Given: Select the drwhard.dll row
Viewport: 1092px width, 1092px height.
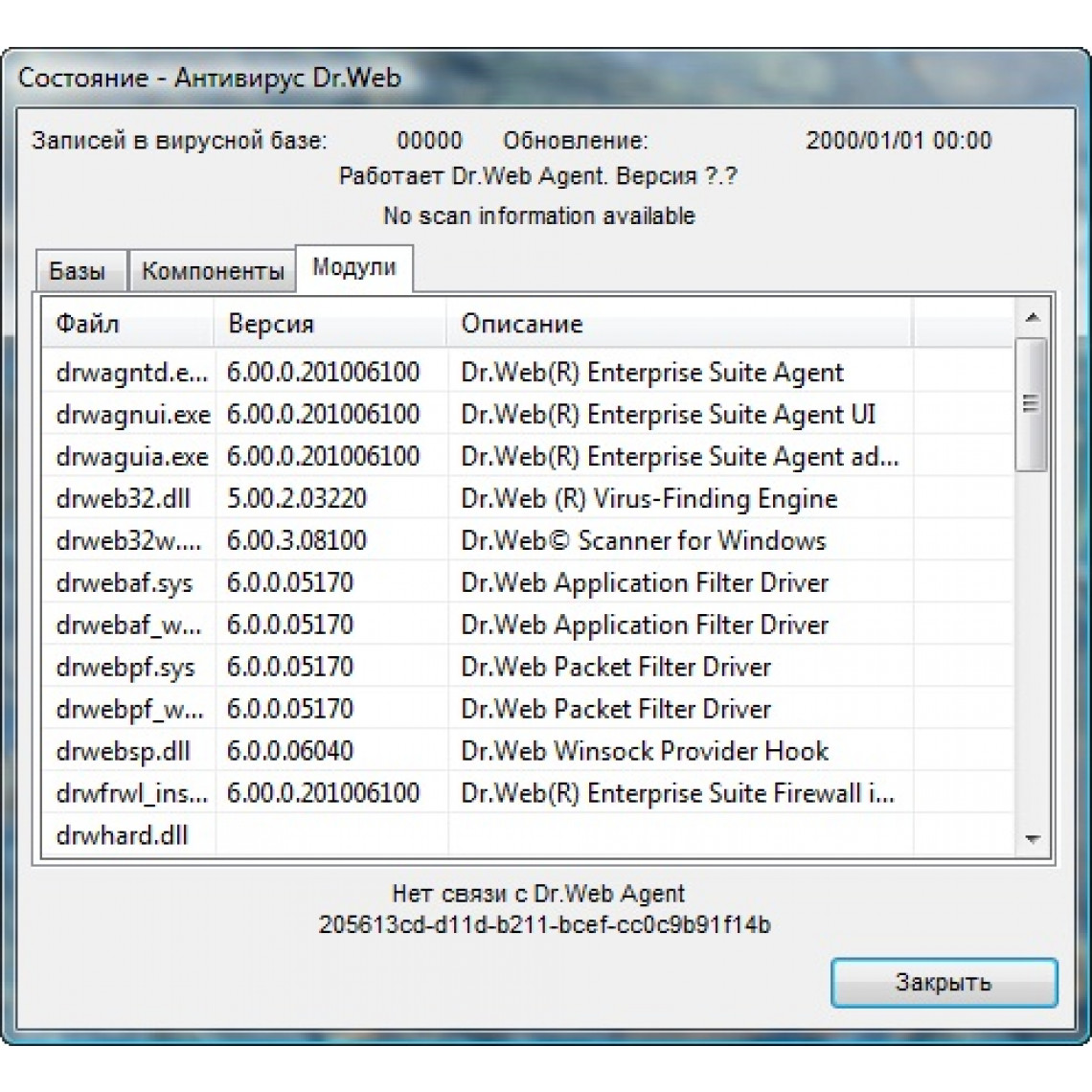Looking at the screenshot, I should pyautogui.click(x=527, y=835).
